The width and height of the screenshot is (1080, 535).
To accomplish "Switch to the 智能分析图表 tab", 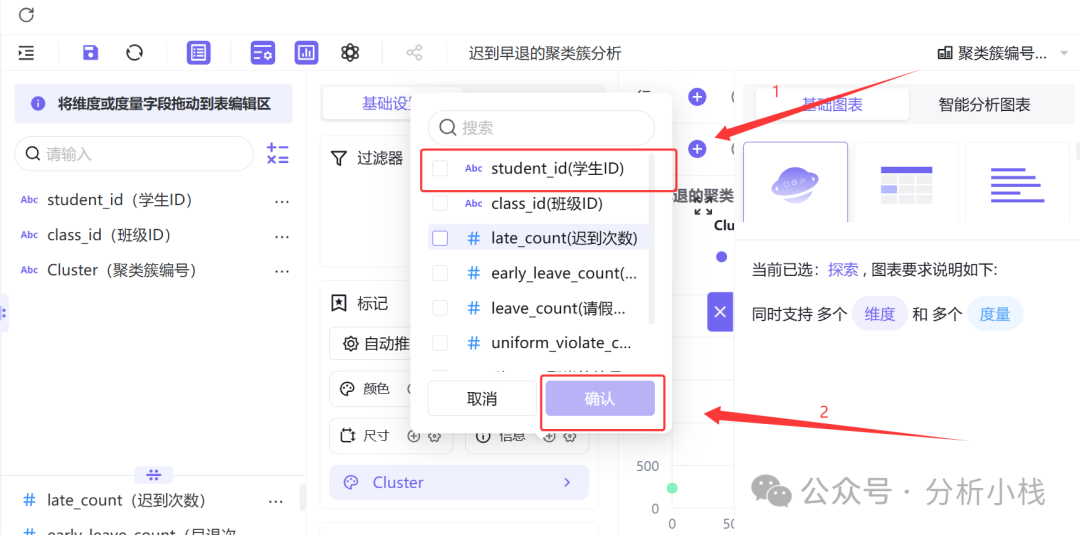I will coord(984,105).
